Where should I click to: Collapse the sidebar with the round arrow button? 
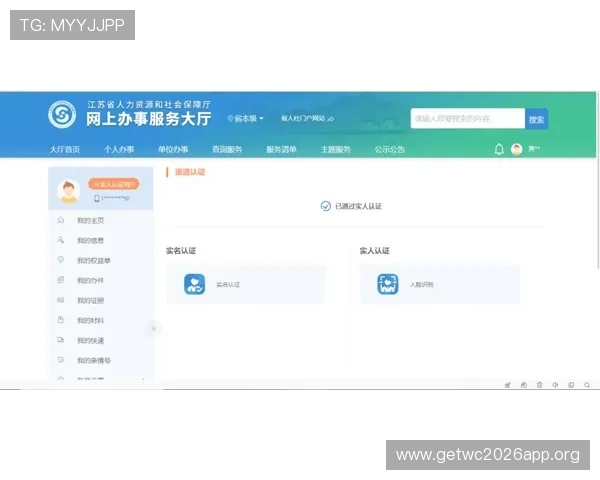(x=153, y=328)
